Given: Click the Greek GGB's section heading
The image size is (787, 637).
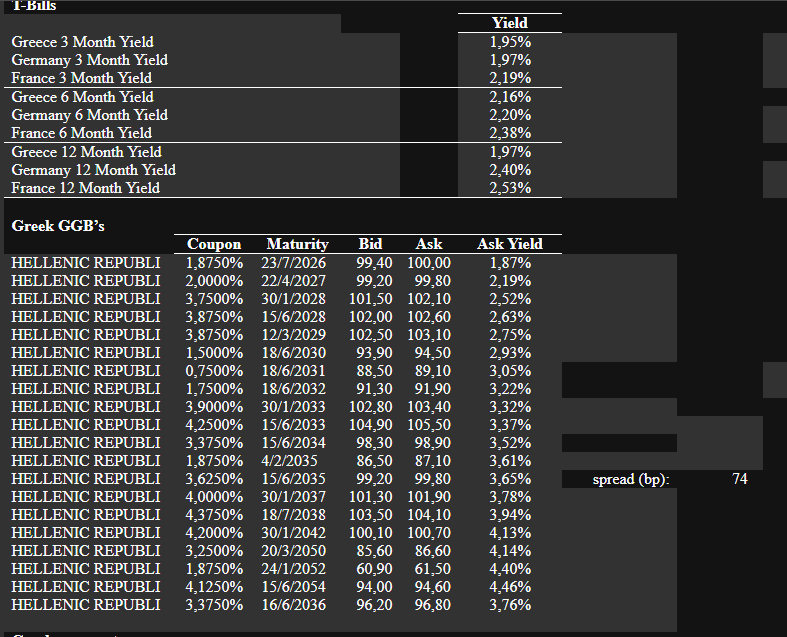Looking at the screenshot, I should click(x=58, y=226).
